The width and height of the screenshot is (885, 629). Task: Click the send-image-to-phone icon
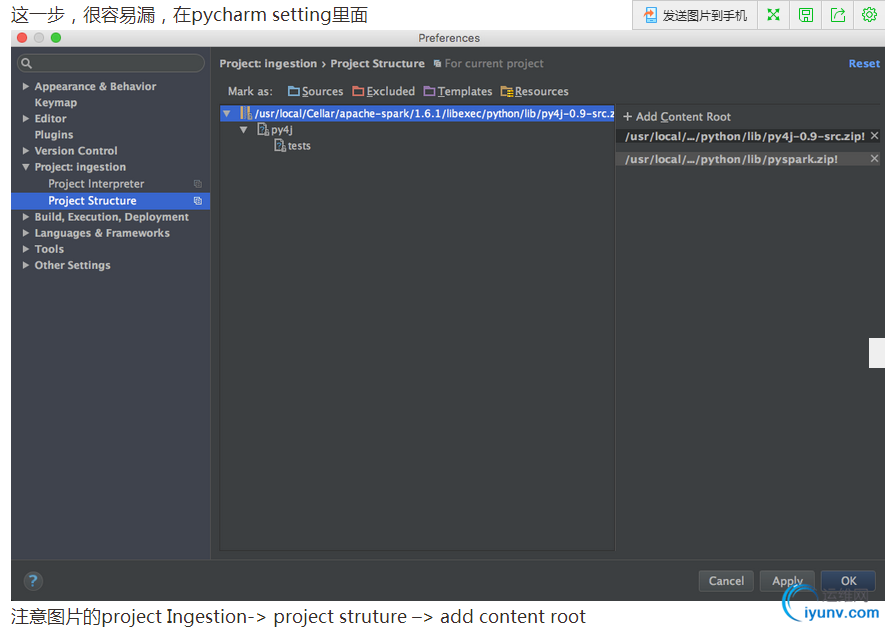coord(650,15)
